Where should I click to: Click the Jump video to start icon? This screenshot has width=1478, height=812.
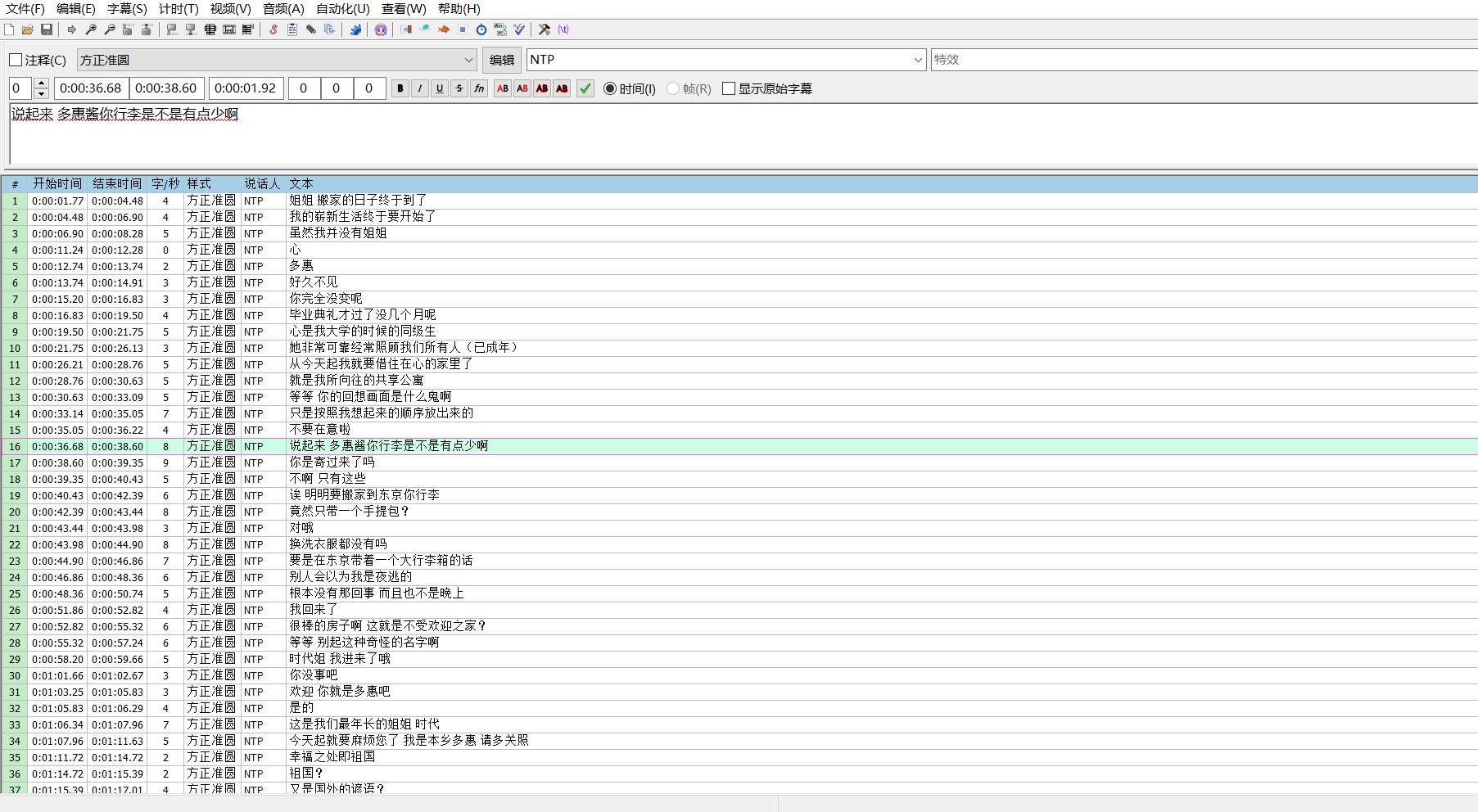(x=128, y=29)
